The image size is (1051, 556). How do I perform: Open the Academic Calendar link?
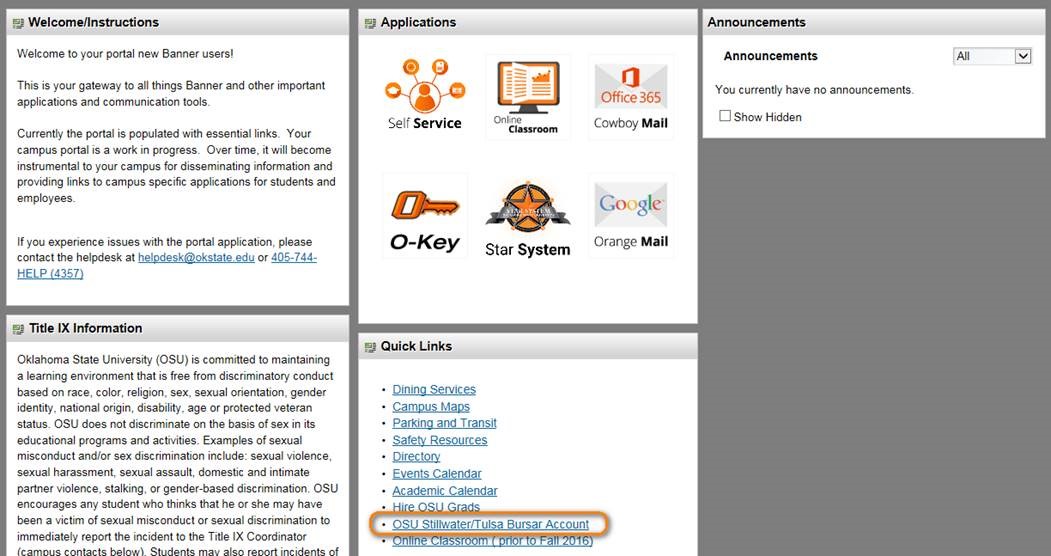[x=445, y=490]
